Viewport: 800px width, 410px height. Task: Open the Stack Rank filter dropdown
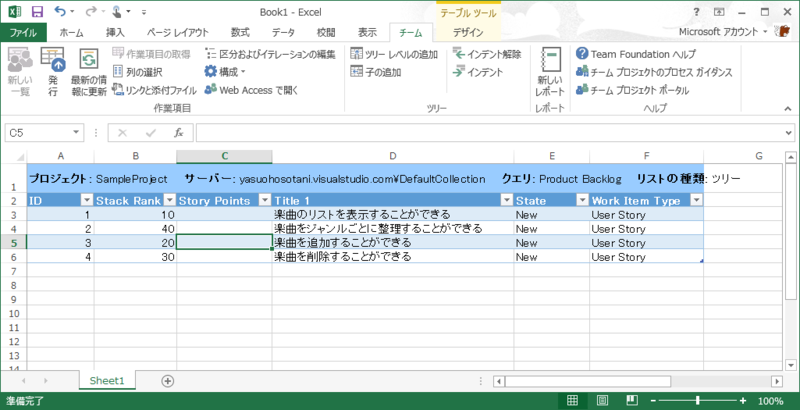point(170,200)
